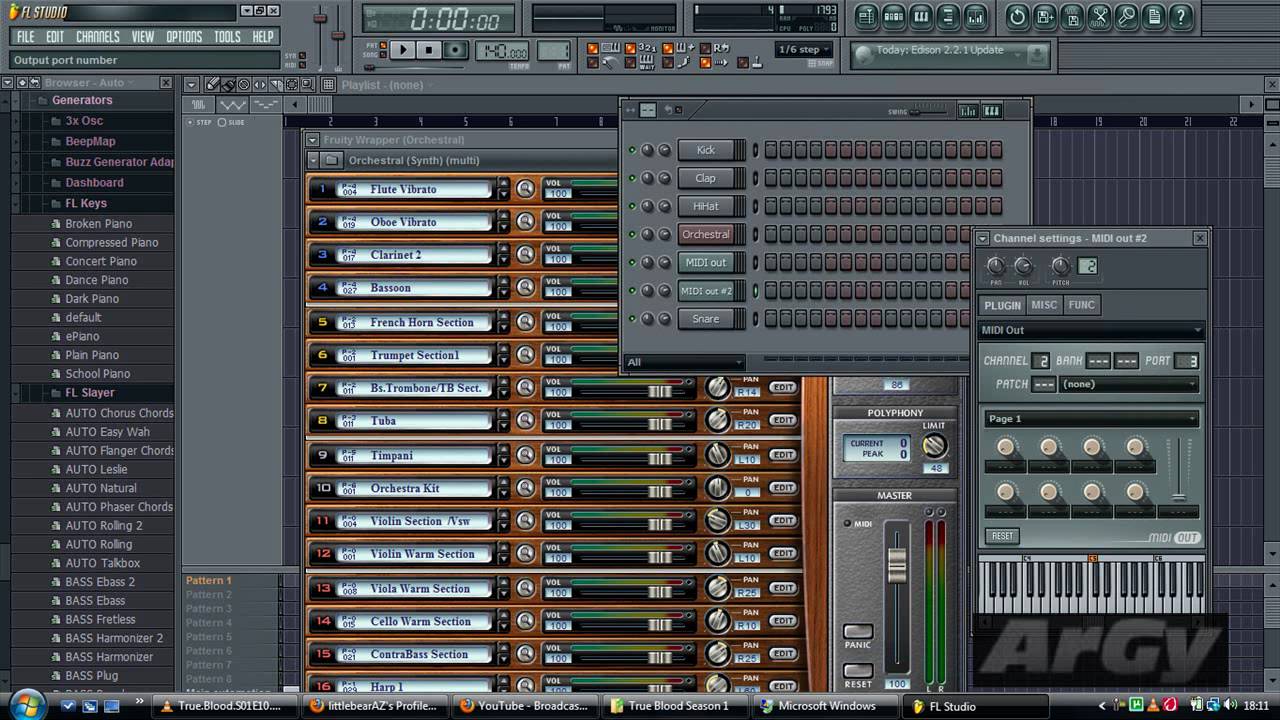Click the RESET button in MIDI Out plugin

(x=1002, y=536)
